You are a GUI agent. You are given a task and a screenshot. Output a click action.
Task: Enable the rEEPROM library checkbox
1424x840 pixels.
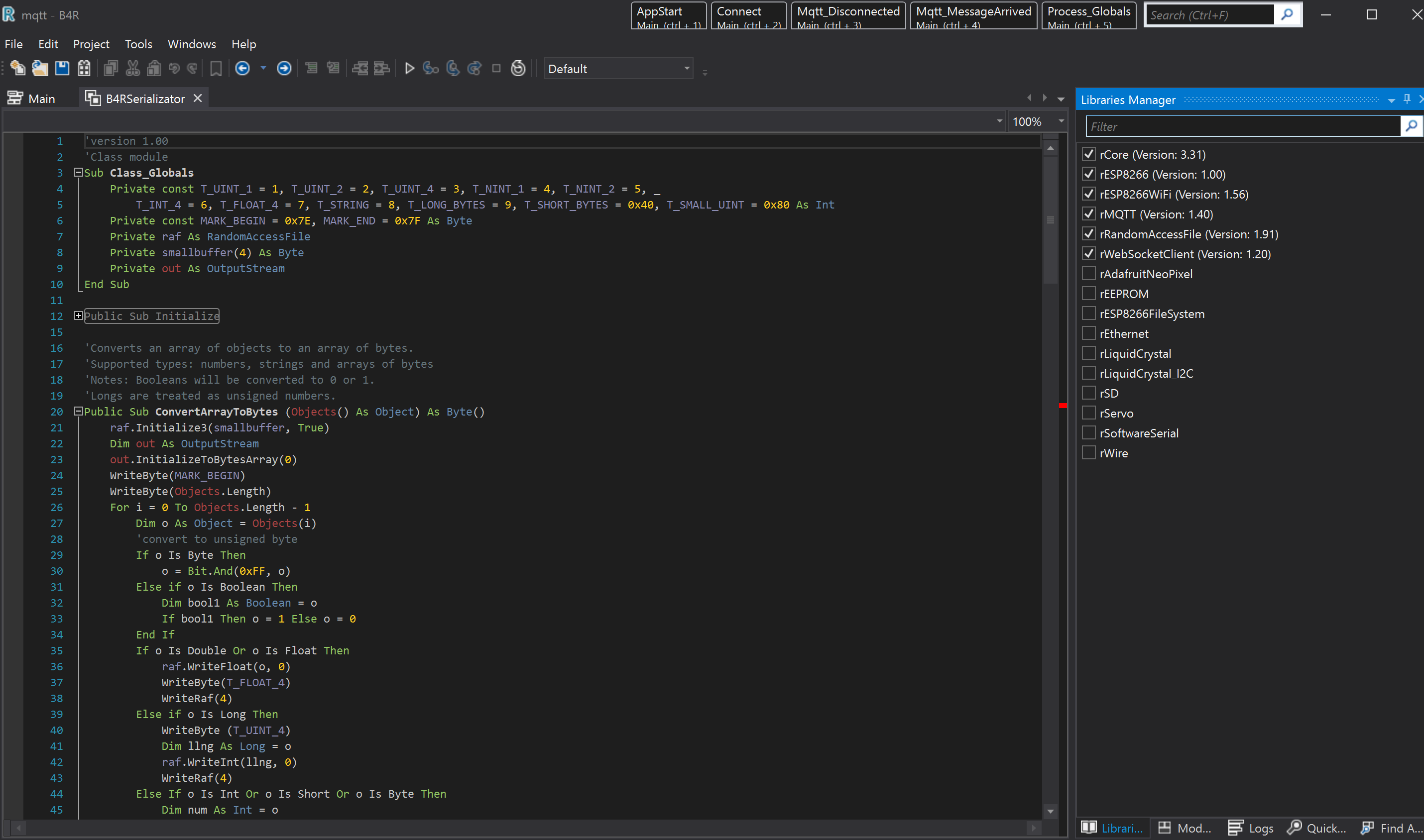[x=1088, y=294]
